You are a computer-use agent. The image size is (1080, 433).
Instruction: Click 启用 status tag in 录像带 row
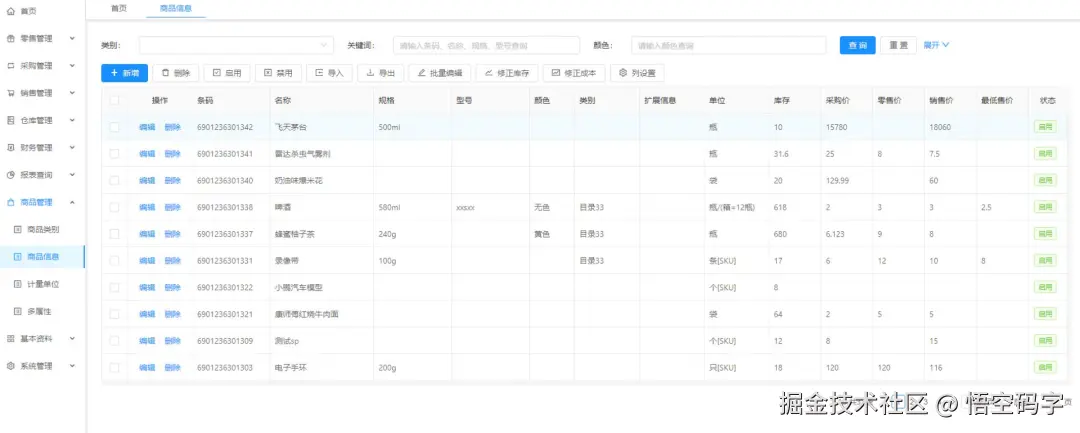pos(1045,261)
